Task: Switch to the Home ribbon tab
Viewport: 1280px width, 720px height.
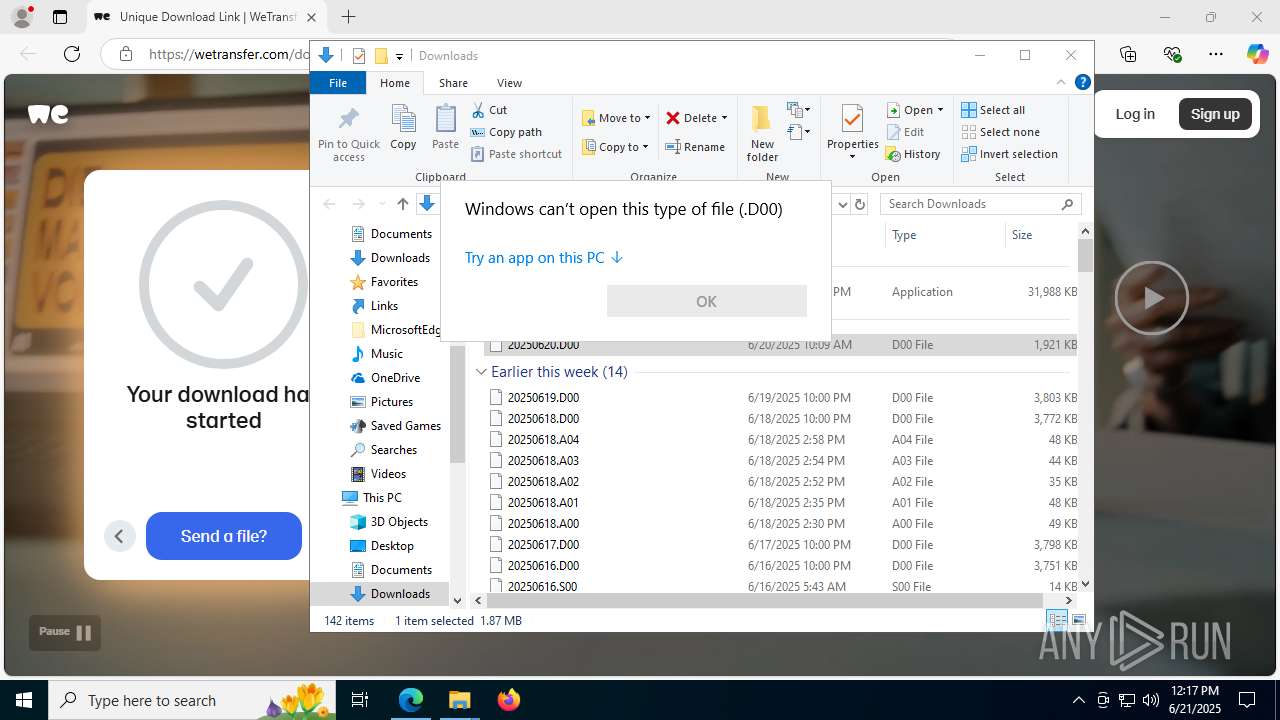Action: 395,83
